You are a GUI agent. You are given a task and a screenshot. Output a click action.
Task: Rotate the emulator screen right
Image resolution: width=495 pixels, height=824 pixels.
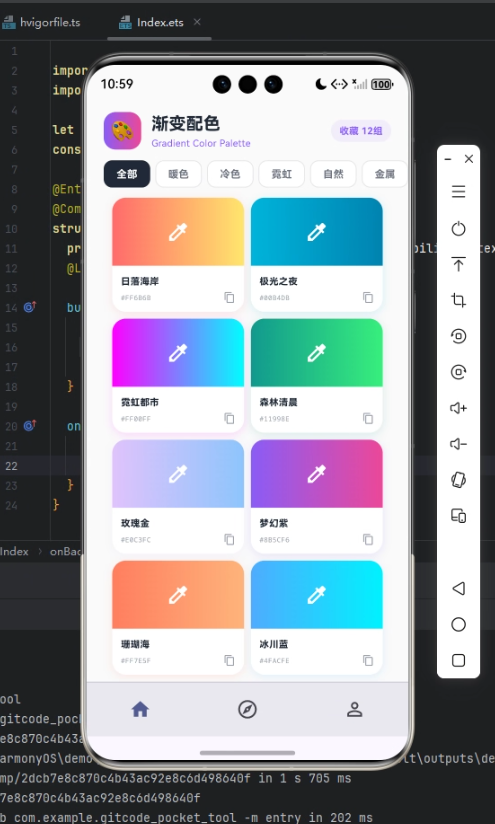tap(458, 372)
